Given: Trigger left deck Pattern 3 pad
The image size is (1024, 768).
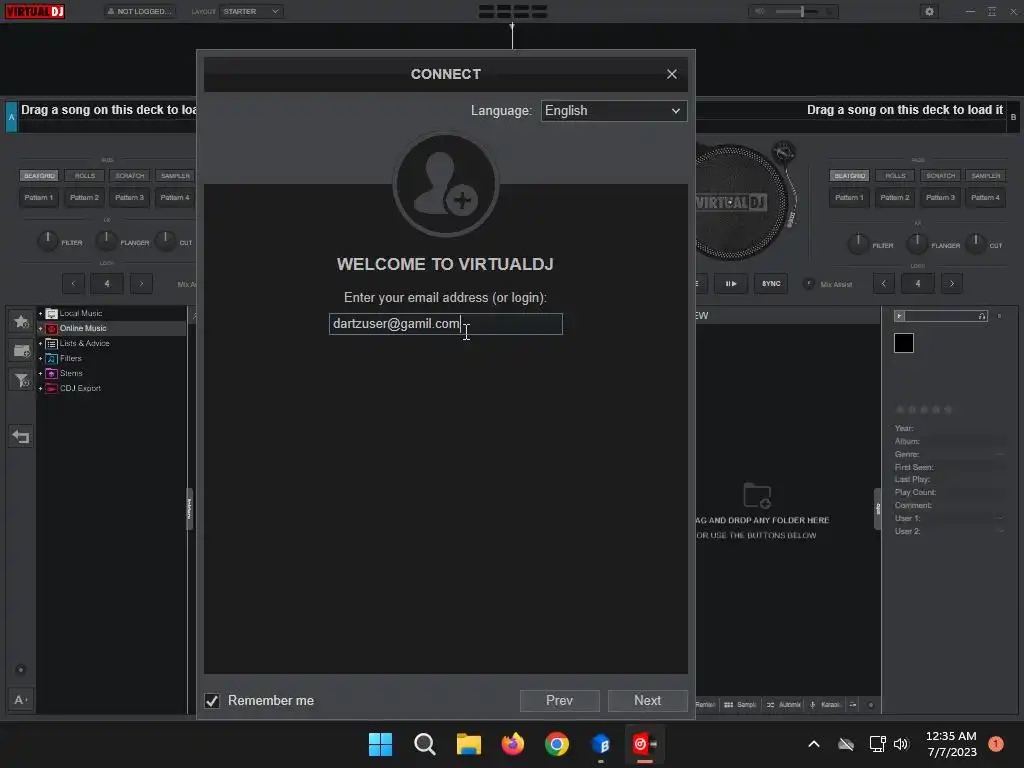Looking at the screenshot, I should click(129, 197).
